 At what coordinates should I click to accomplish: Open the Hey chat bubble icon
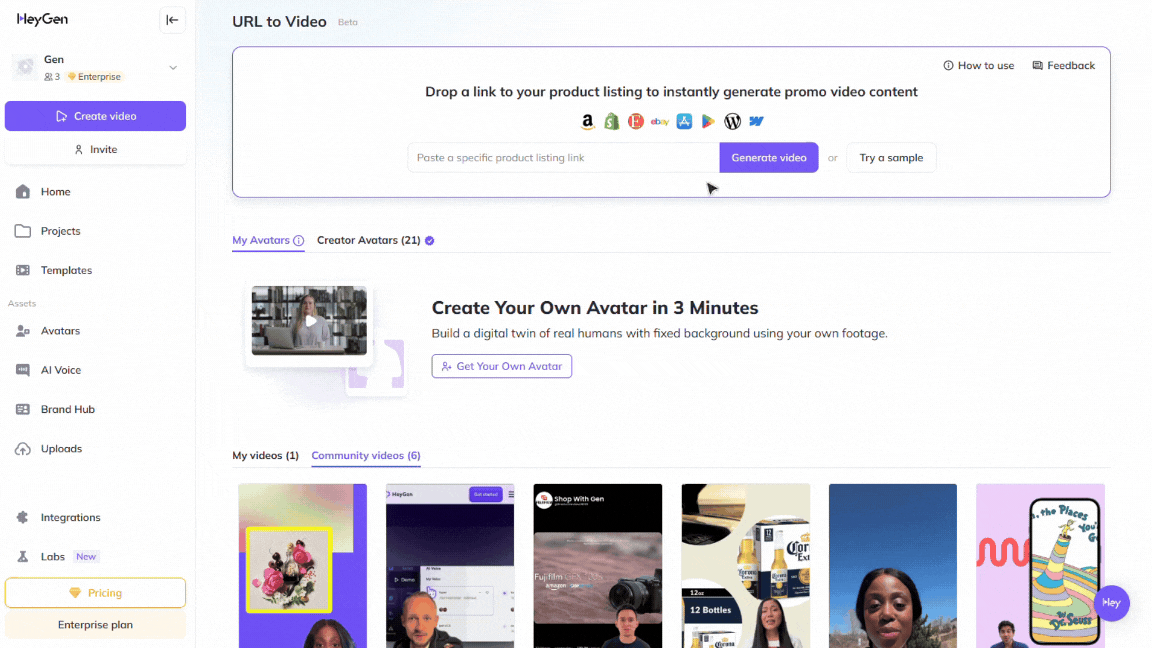tap(1111, 603)
